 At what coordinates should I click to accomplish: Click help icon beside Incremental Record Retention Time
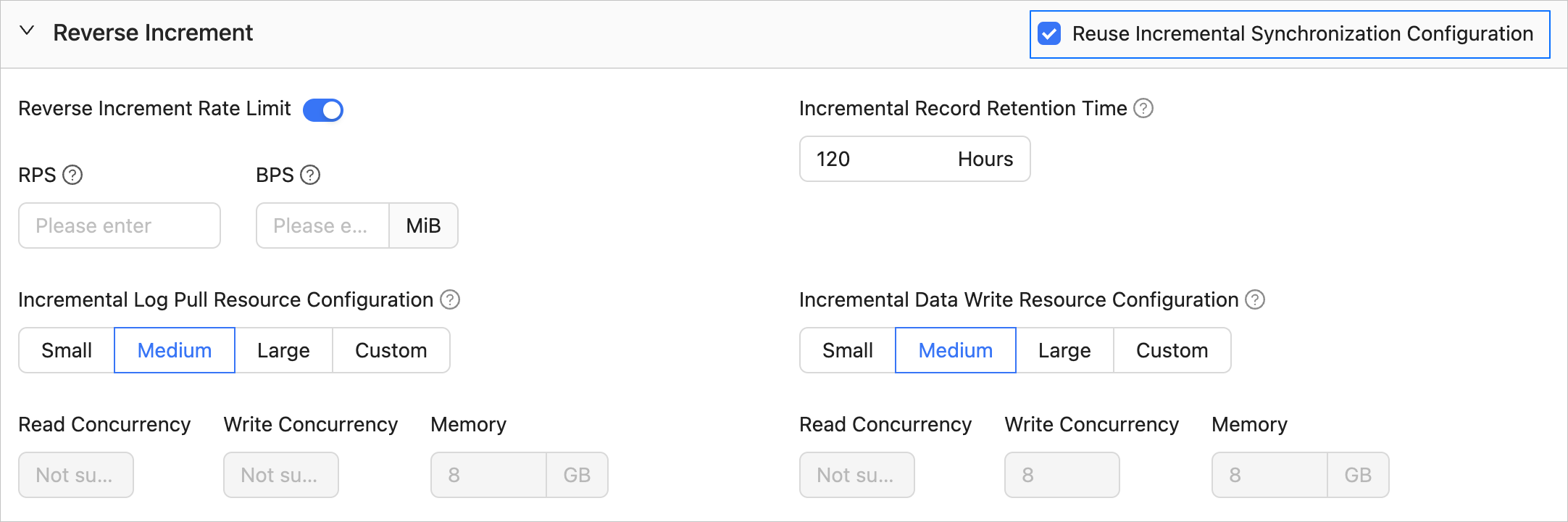[x=1143, y=108]
